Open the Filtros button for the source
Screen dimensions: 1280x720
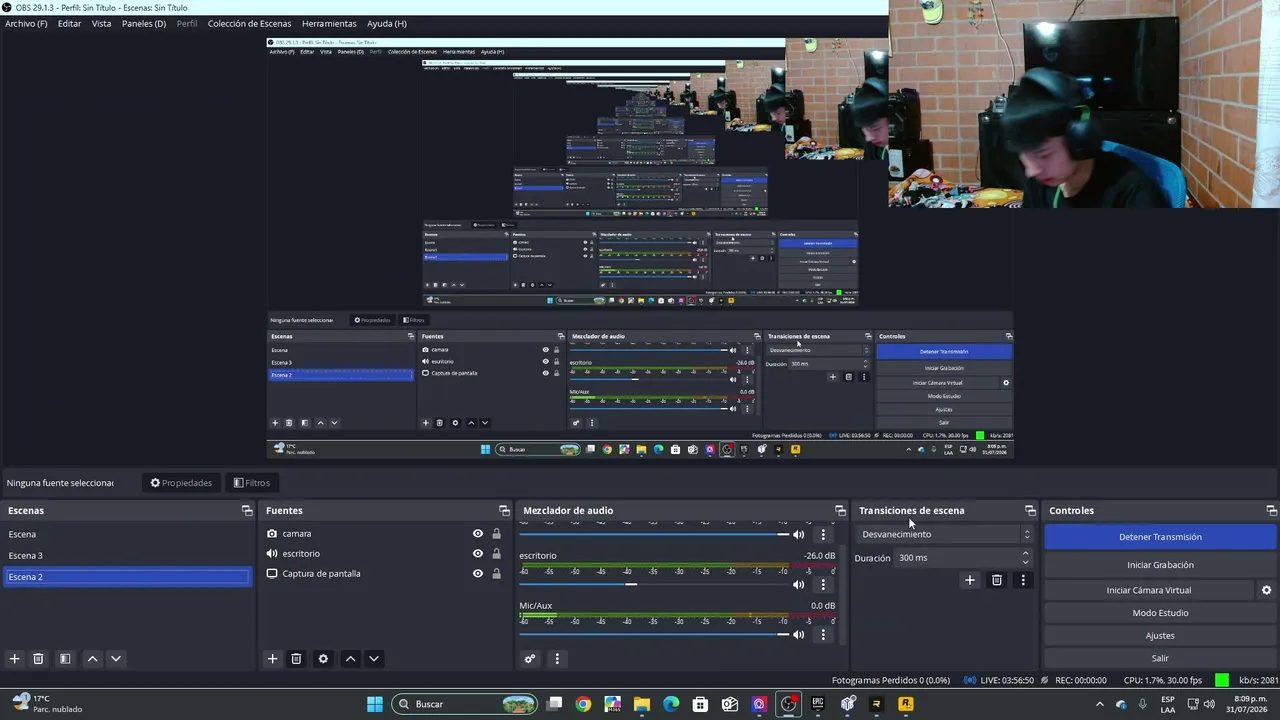click(x=252, y=483)
